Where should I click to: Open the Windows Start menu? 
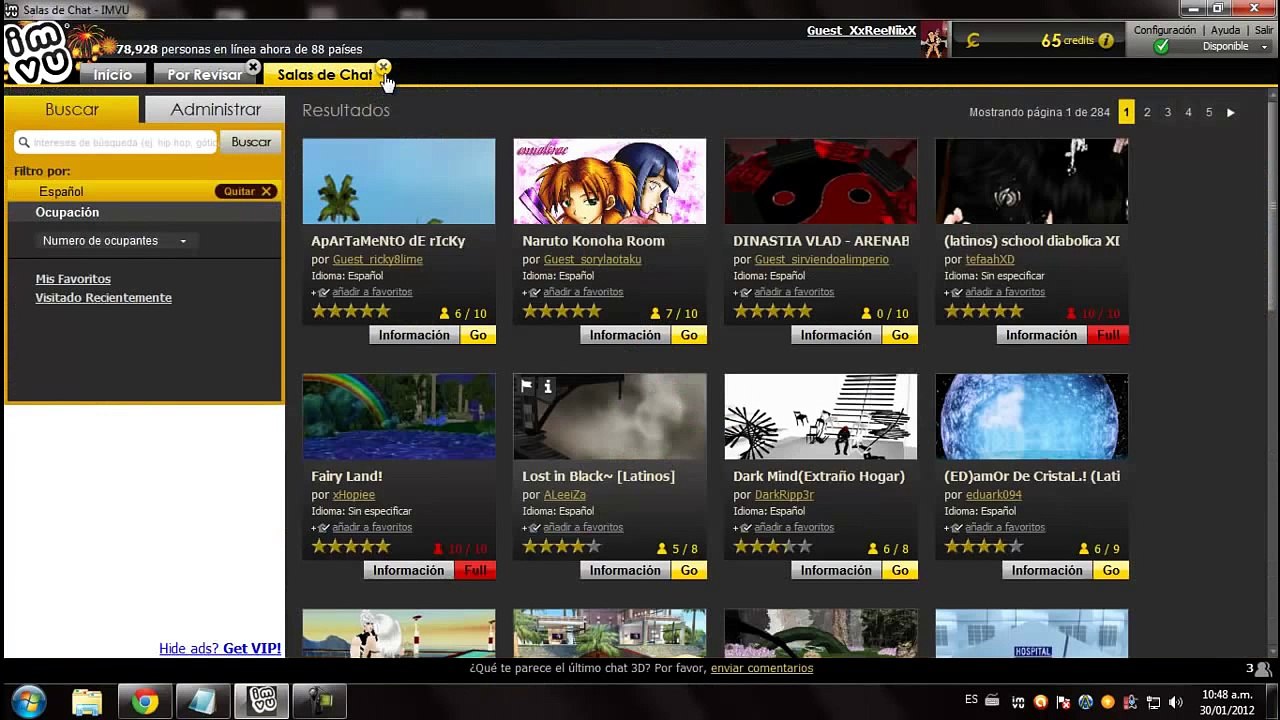pos(28,701)
